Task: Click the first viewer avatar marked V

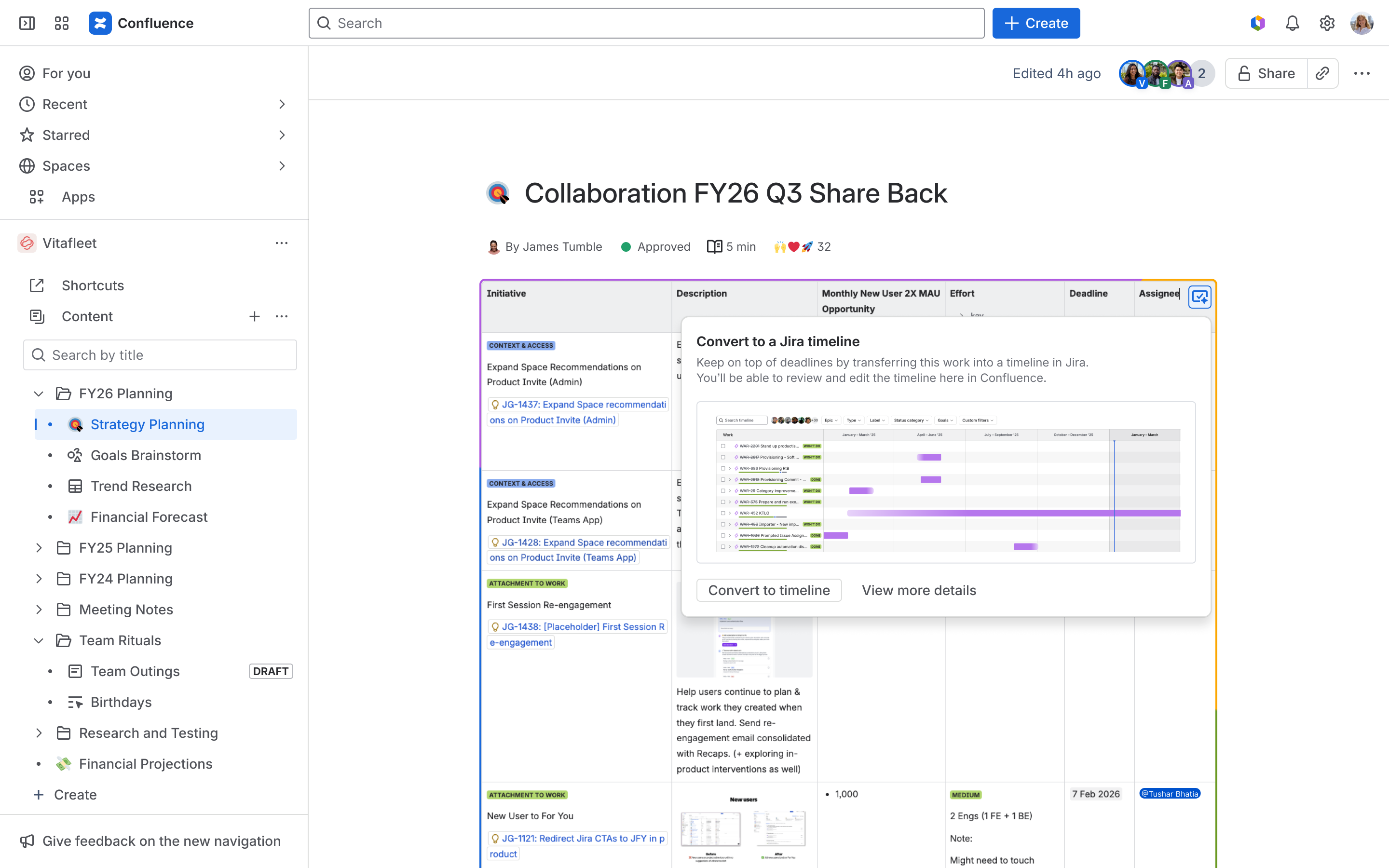Action: click(1131, 73)
